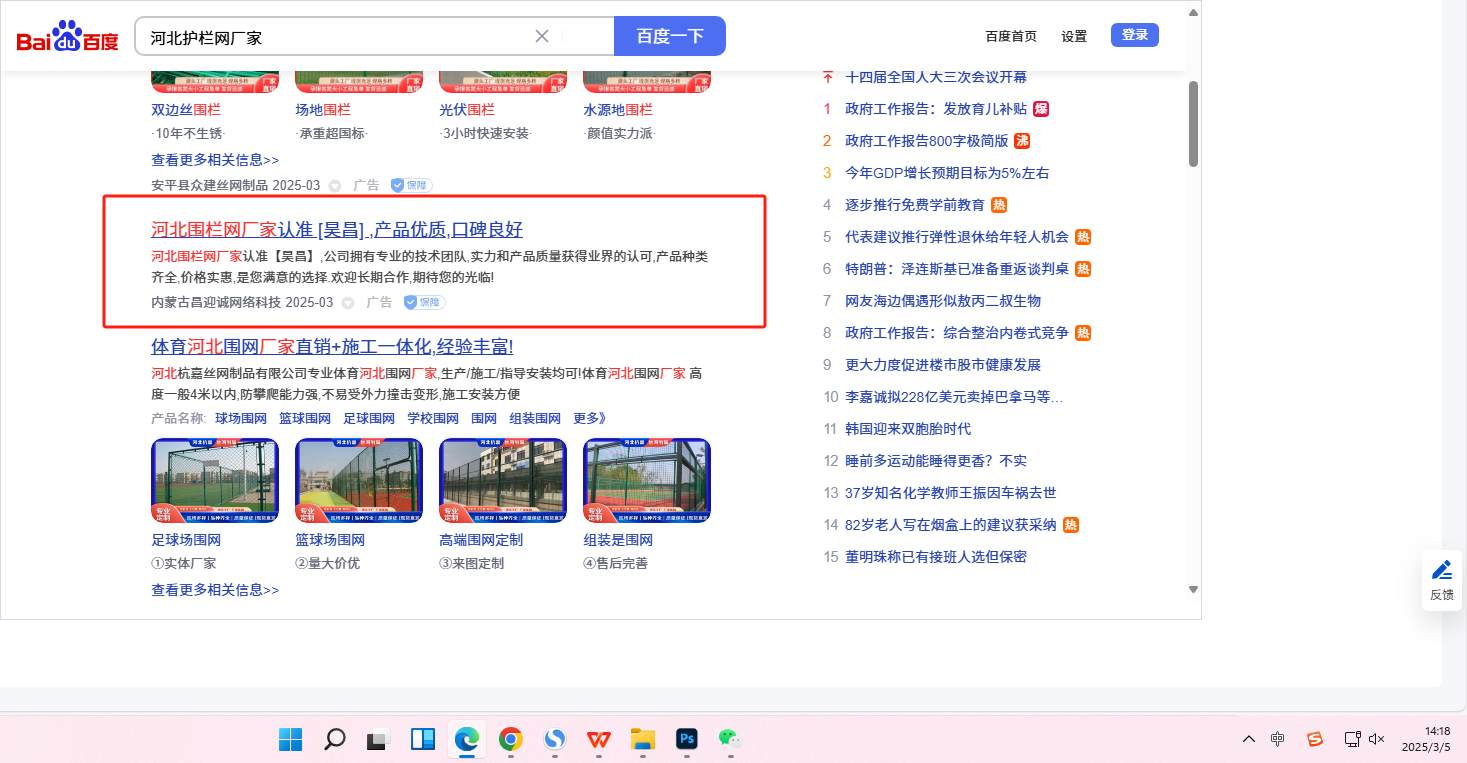Click the 足球场围网 product thumbnail
Image resolution: width=1467 pixels, height=763 pixels.
[215, 481]
